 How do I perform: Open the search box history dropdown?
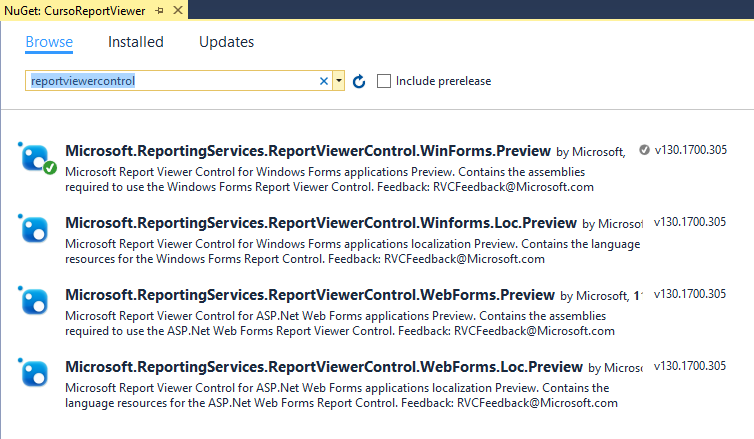click(x=339, y=81)
